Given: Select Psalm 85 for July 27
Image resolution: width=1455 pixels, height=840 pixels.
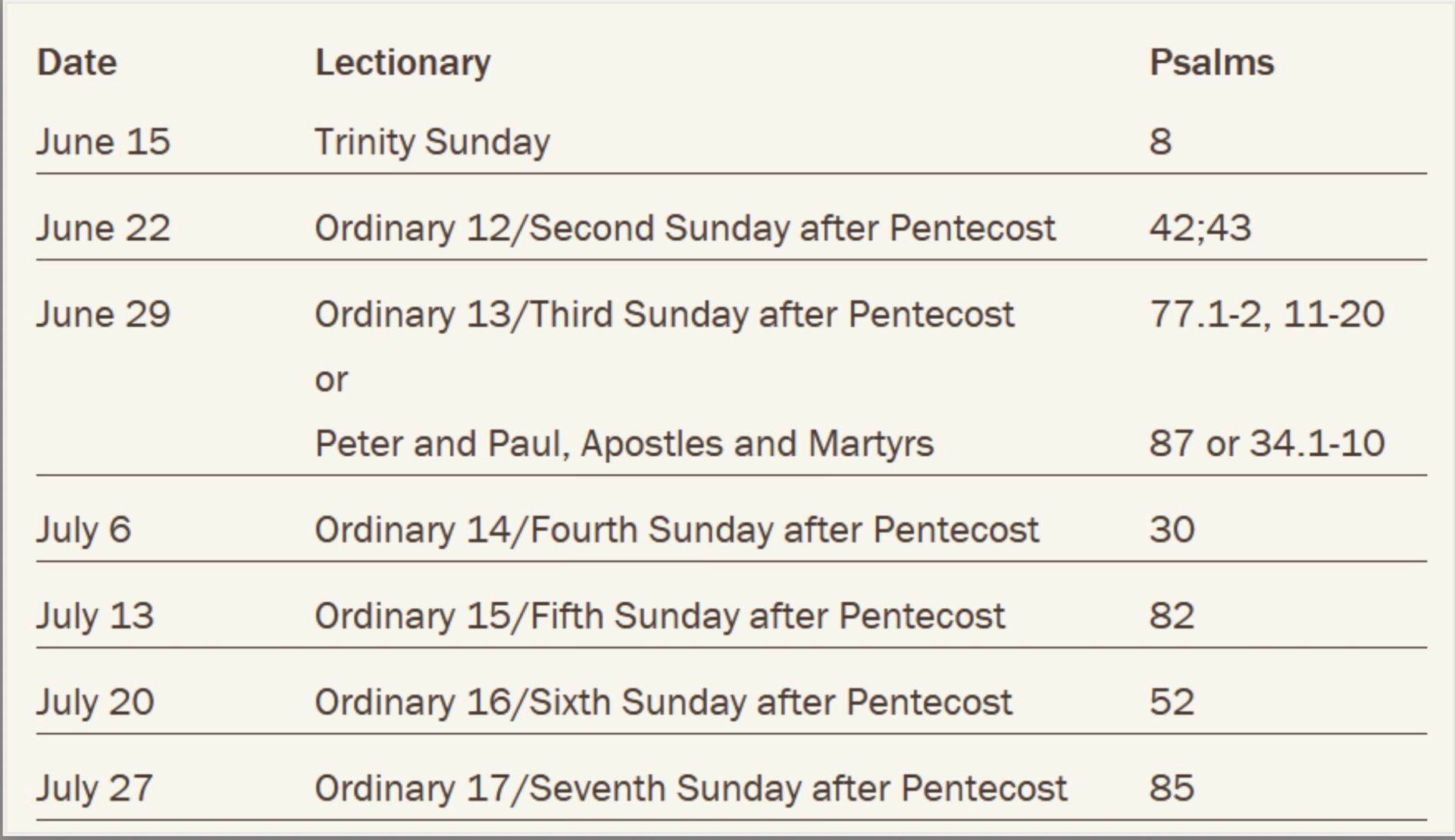Looking at the screenshot, I should pos(1172,788).
